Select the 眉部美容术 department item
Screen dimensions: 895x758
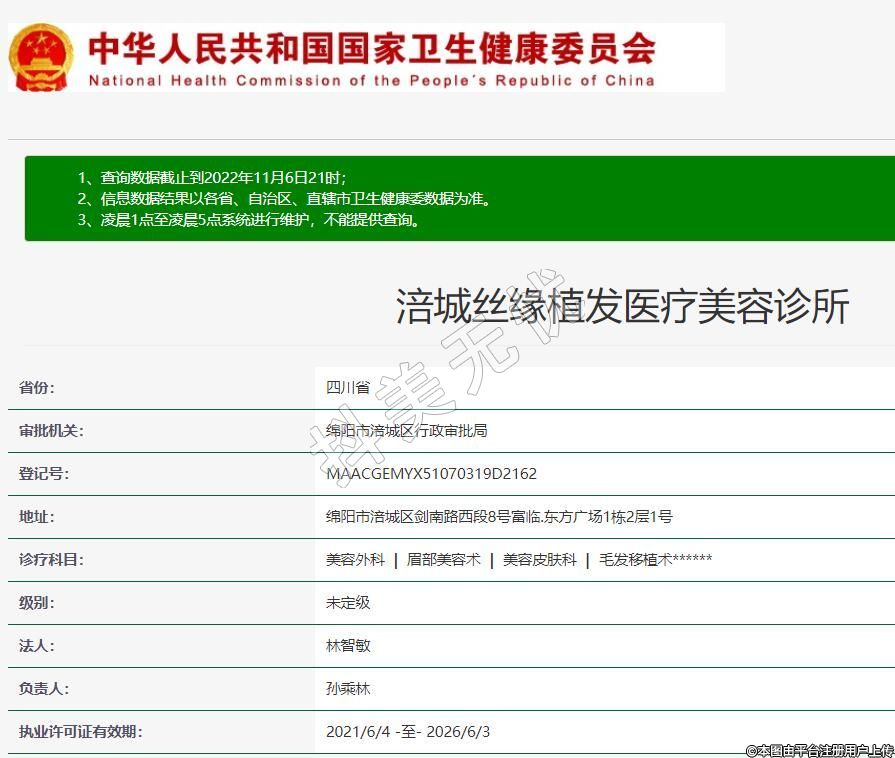[443, 560]
